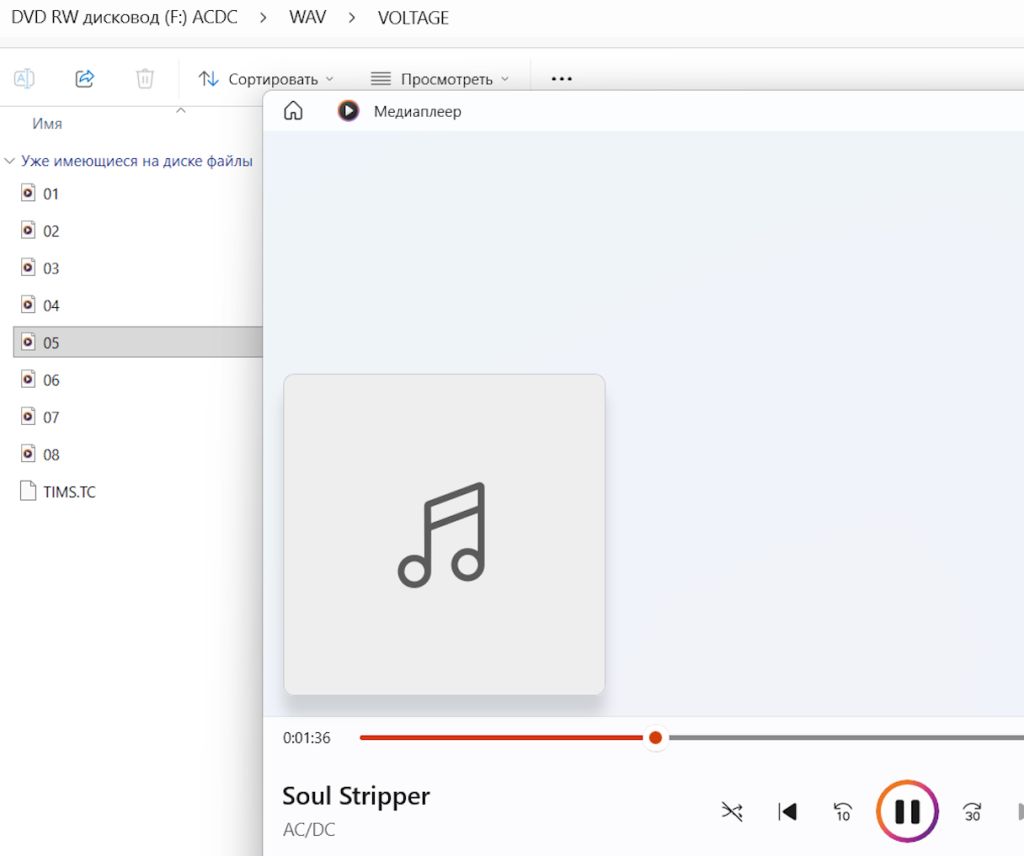
Task: Open the Сортировать sort dropdown
Action: 266,79
